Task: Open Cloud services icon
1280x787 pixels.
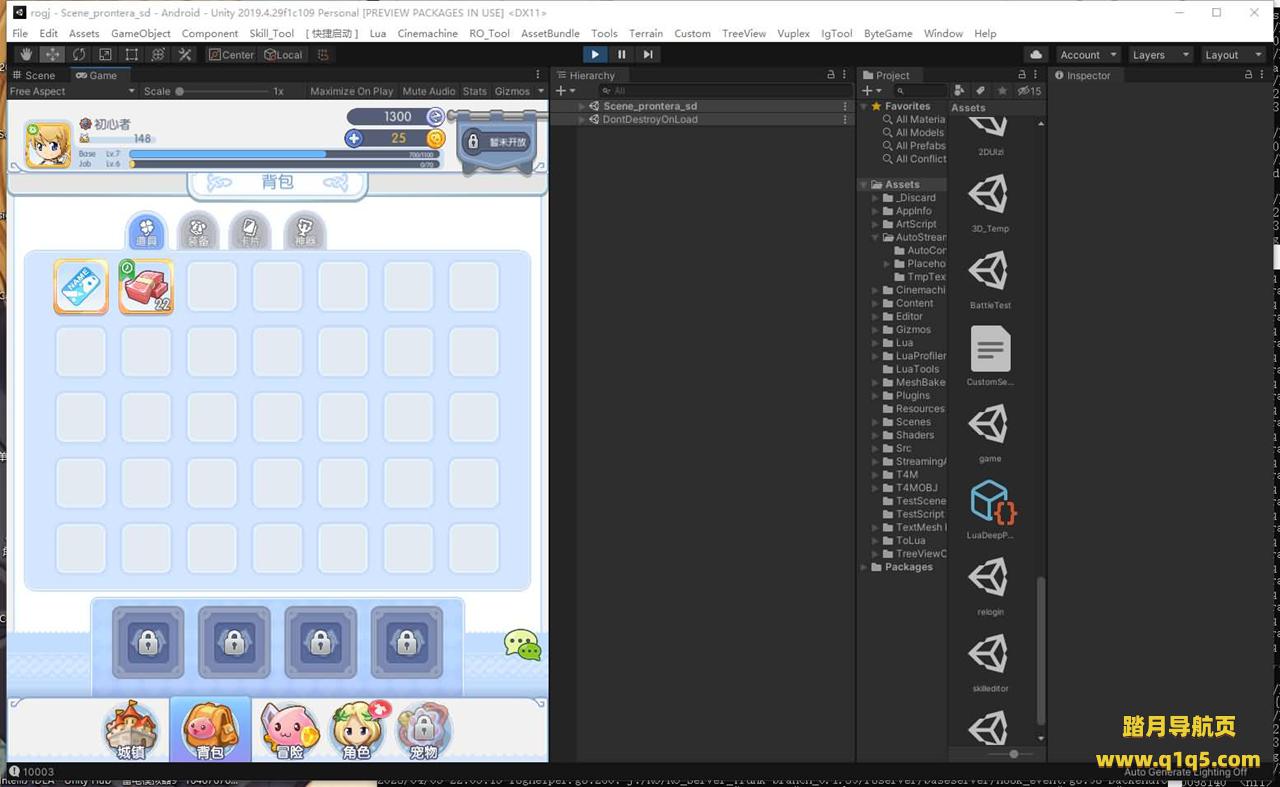Action: [x=1036, y=55]
